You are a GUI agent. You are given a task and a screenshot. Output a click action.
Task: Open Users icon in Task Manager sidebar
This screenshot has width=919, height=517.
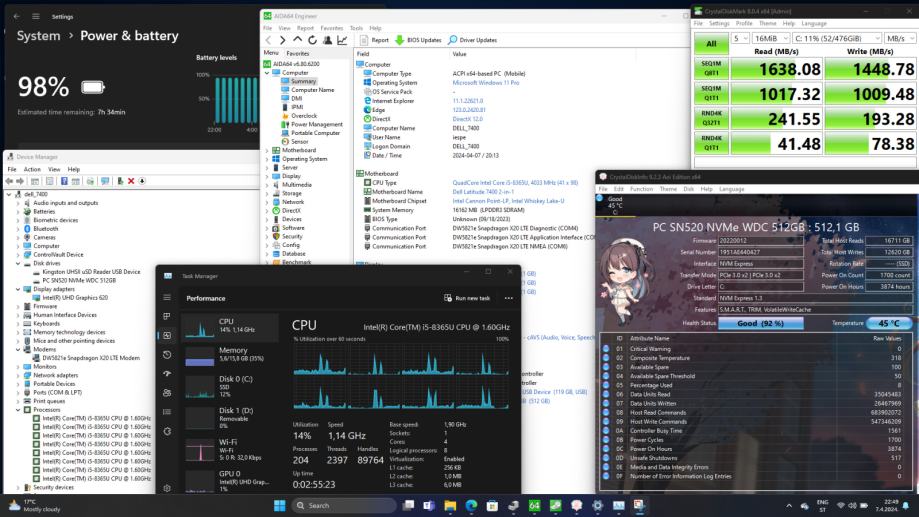pyautogui.click(x=167, y=393)
